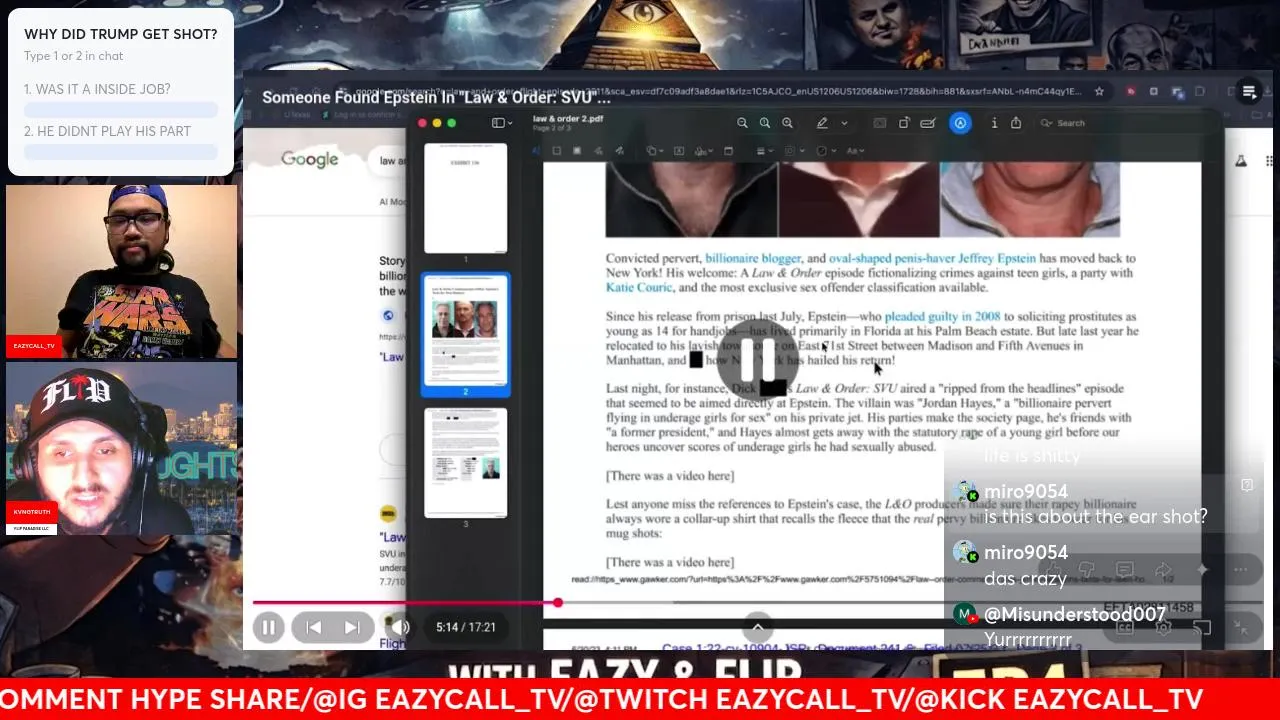The image size is (1280, 720).
Task: Go to the previous video in the player
Action: click(x=313, y=627)
